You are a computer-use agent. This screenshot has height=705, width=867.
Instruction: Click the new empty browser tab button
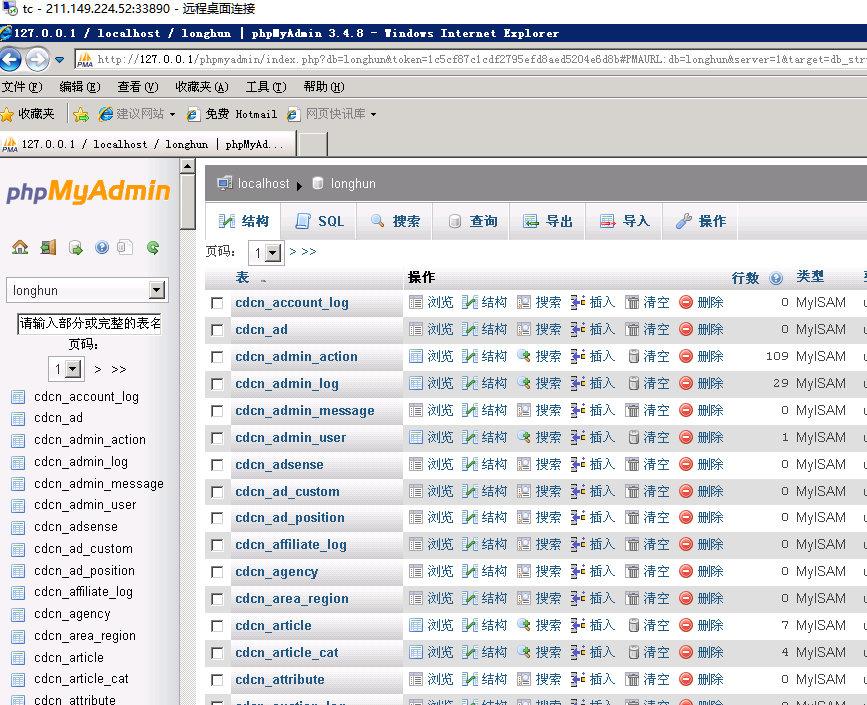pos(313,144)
